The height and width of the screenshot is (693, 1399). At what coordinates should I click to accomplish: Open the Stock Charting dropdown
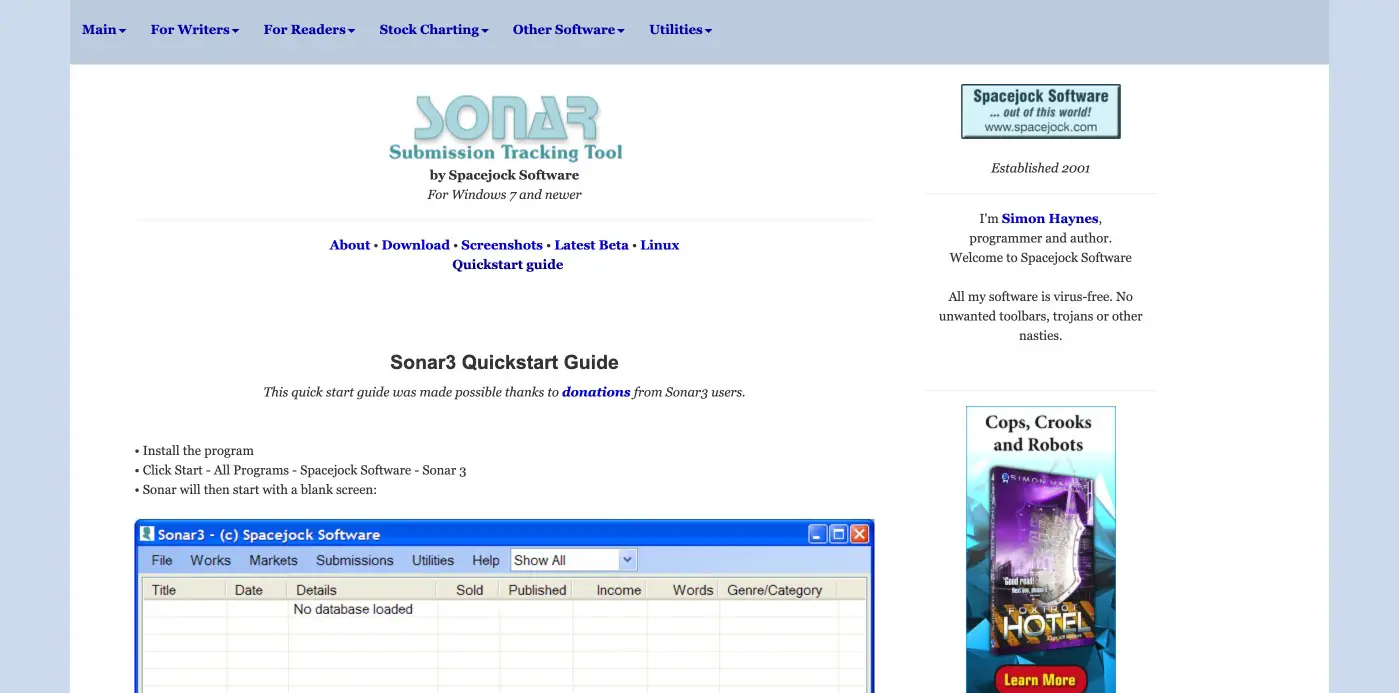pyautogui.click(x=434, y=30)
